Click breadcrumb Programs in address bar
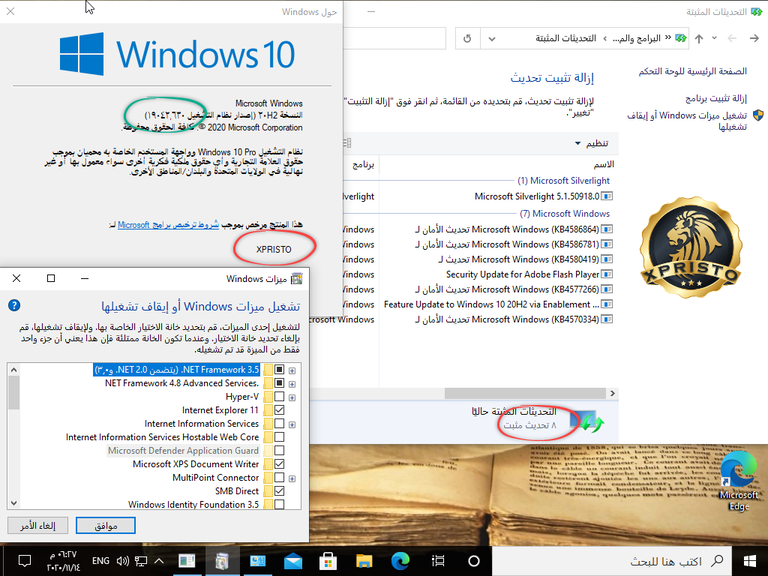Viewport: 768px width, 576px height. click(x=636, y=38)
